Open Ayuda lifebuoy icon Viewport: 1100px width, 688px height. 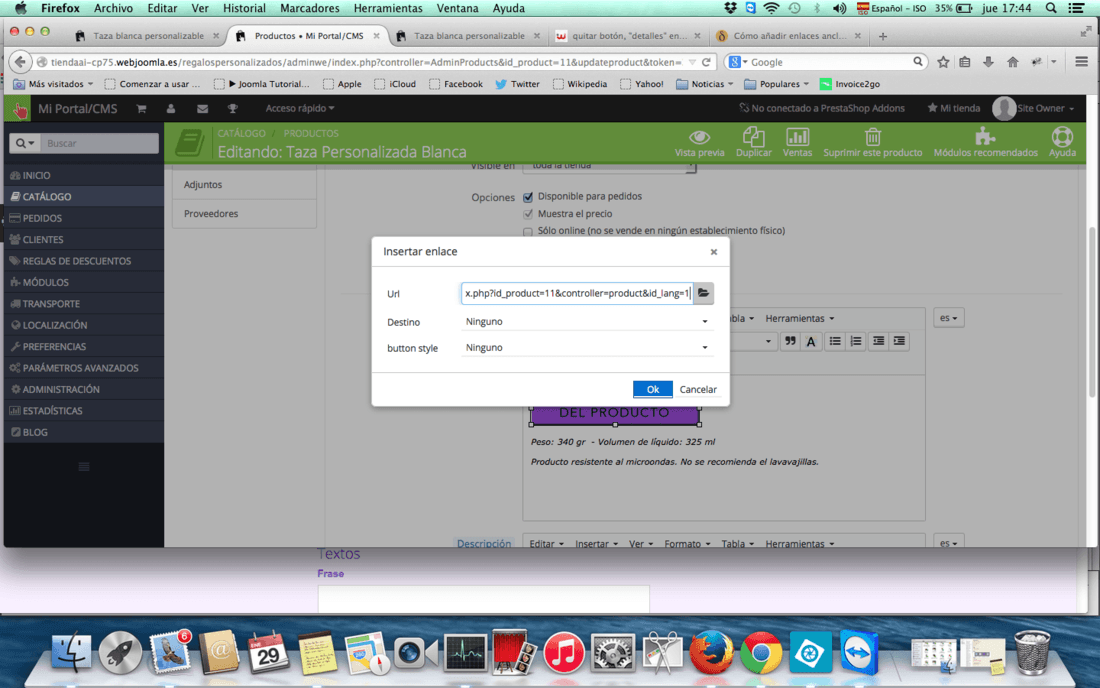click(1062, 136)
